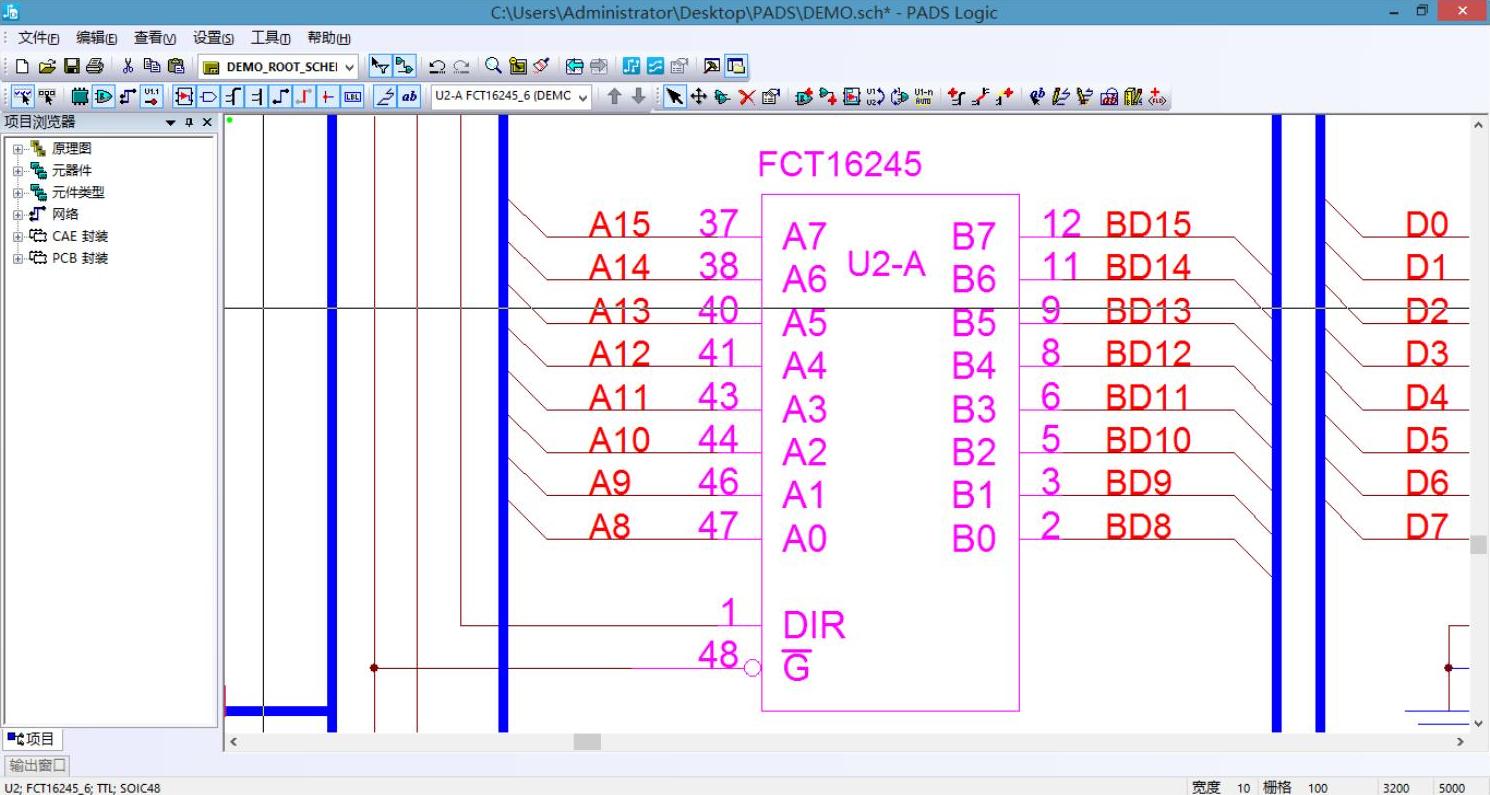The image size is (1490, 795).
Task: Click the U1.1 pin tool icon
Action: click(152, 97)
